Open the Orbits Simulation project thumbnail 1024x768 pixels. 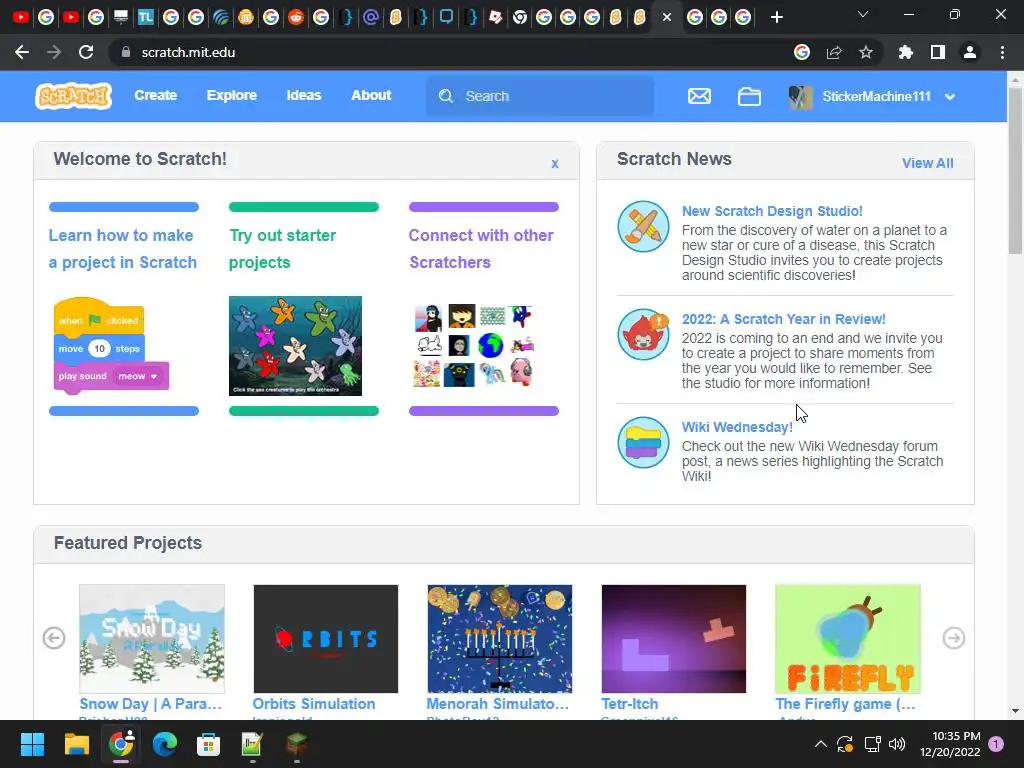click(325, 639)
